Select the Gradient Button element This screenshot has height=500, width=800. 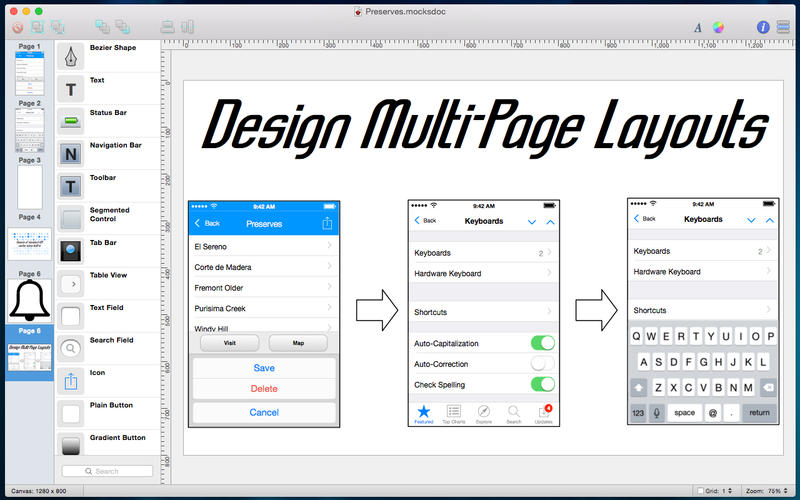(72, 446)
